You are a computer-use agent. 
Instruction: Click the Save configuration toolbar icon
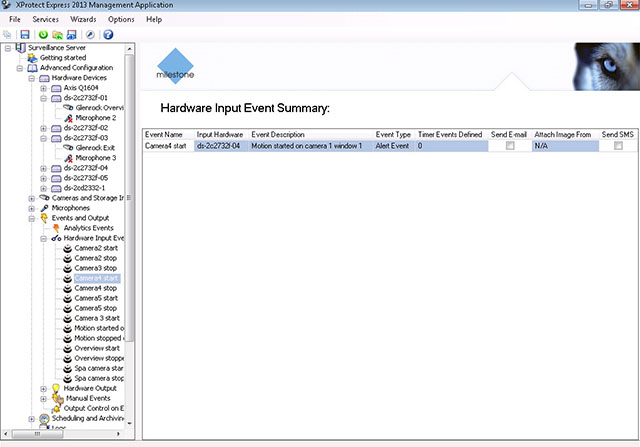(25, 35)
